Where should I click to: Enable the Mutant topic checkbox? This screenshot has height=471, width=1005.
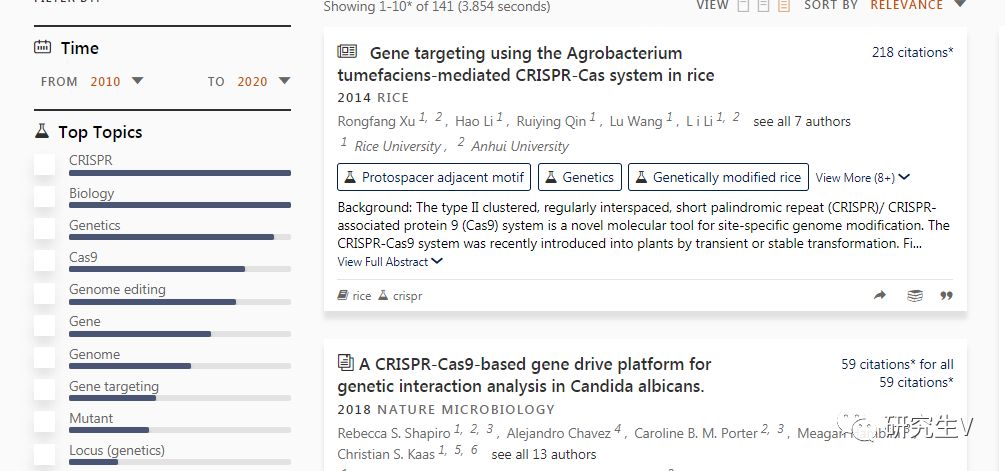pyautogui.click(x=45, y=422)
